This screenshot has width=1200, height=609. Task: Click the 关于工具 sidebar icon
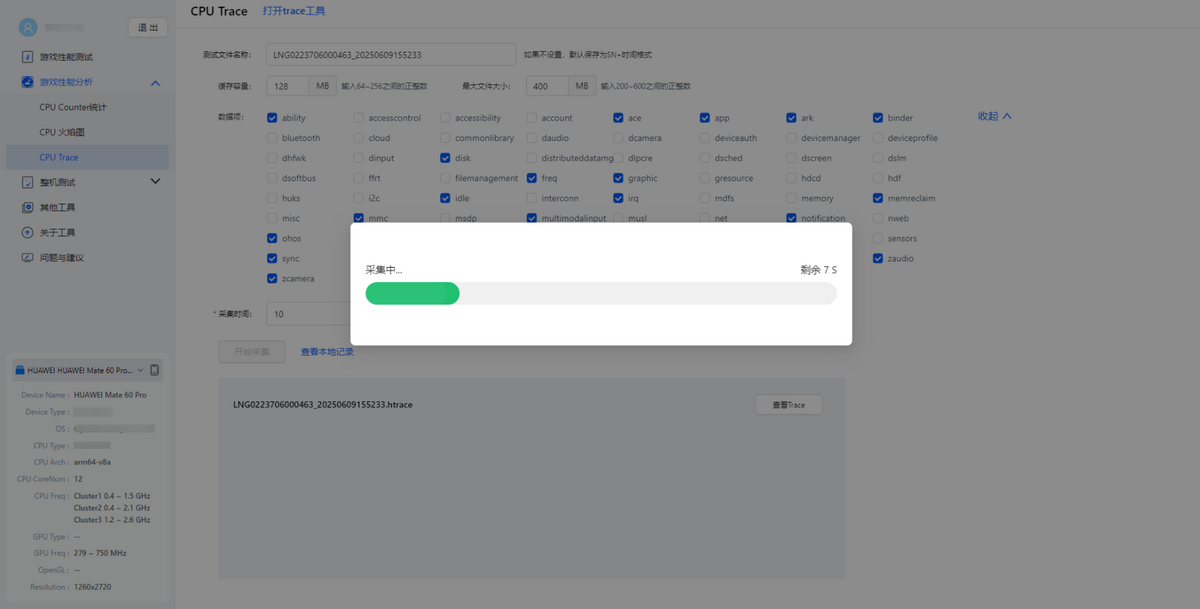28,232
